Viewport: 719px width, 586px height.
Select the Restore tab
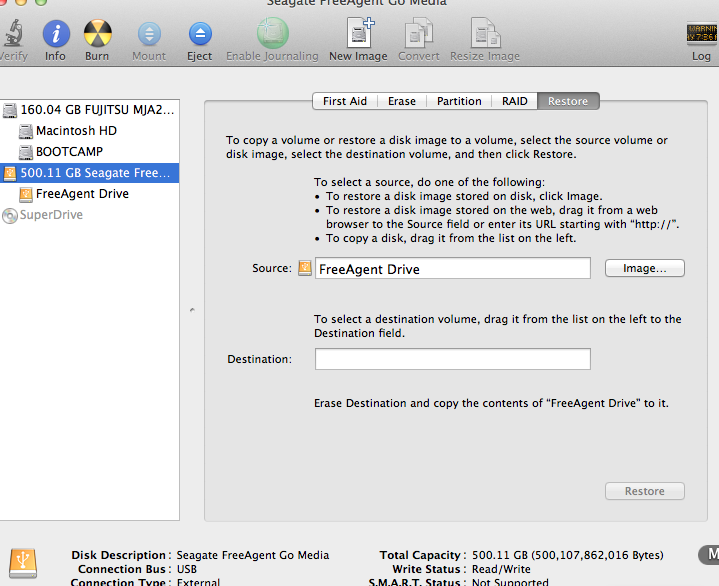[568, 101]
